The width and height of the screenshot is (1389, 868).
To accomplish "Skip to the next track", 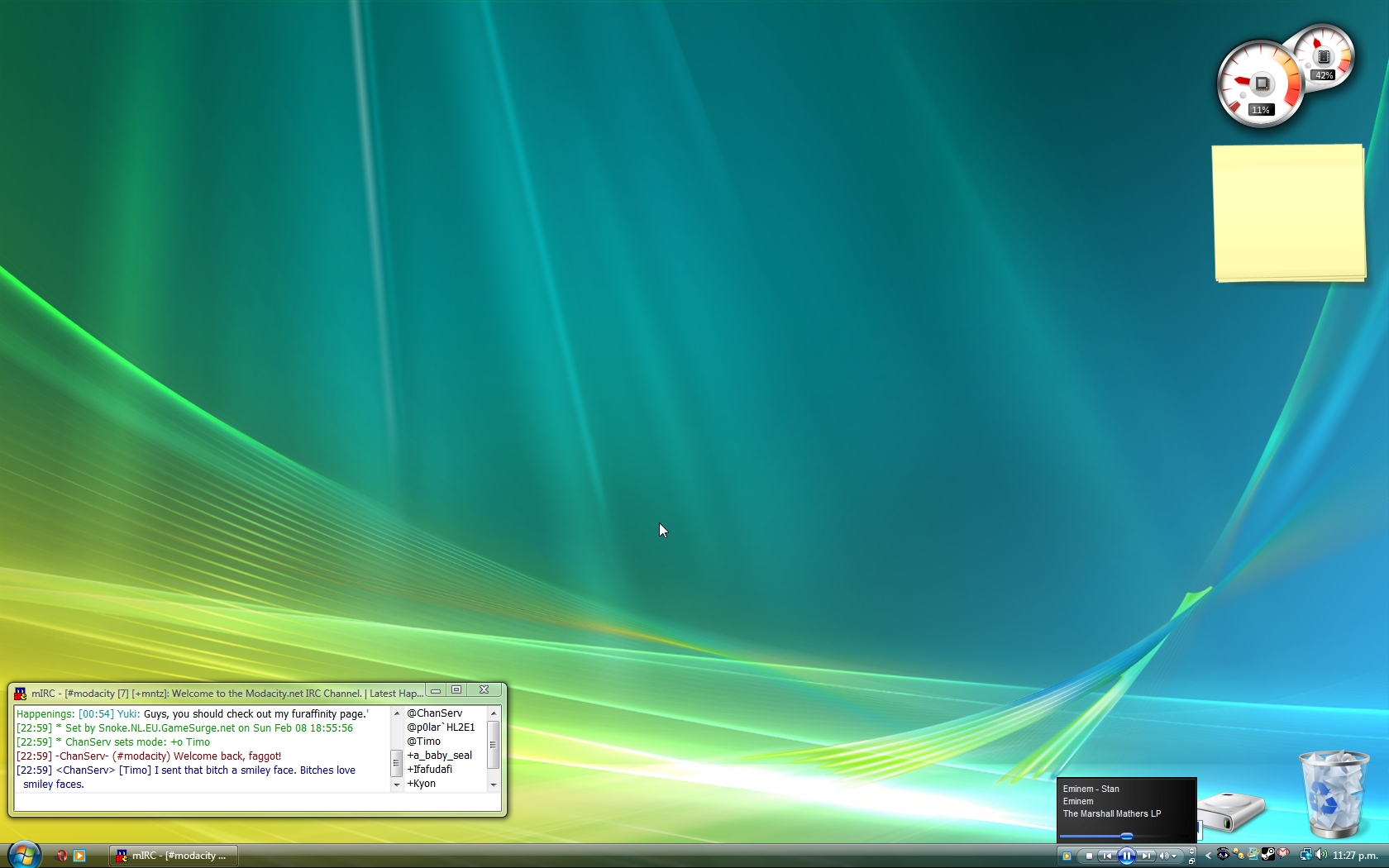I will [1146, 856].
